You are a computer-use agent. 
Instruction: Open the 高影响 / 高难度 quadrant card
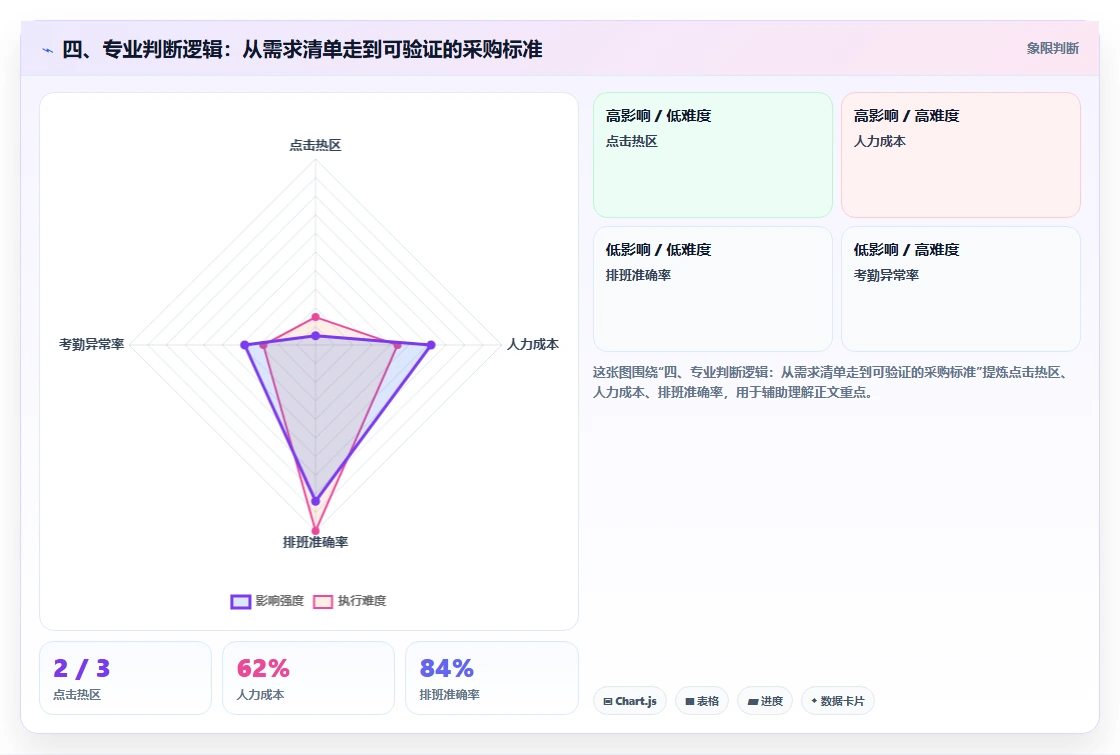[x=961, y=155]
